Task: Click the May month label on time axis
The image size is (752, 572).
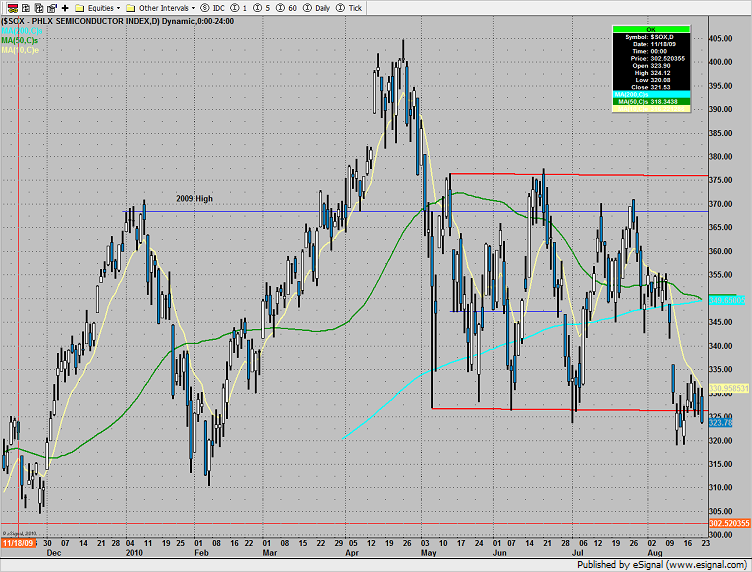Action: click(428, 553)
